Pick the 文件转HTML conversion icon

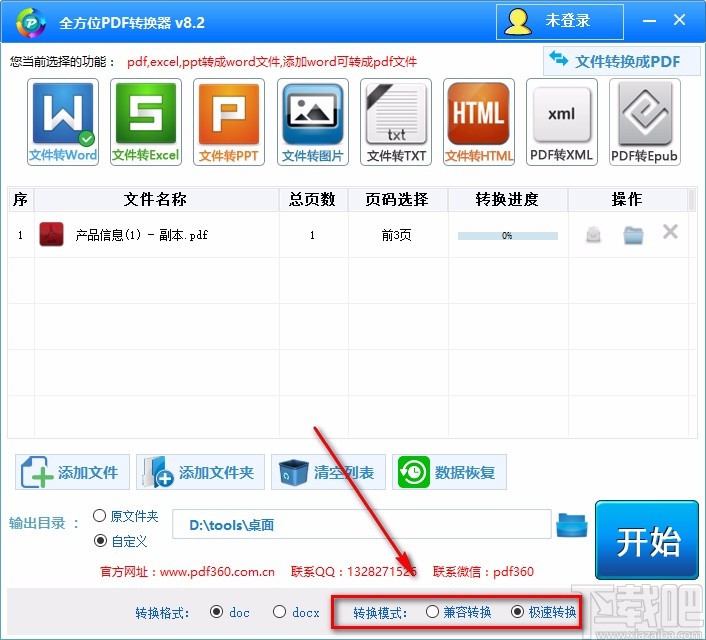coord(479,122)
